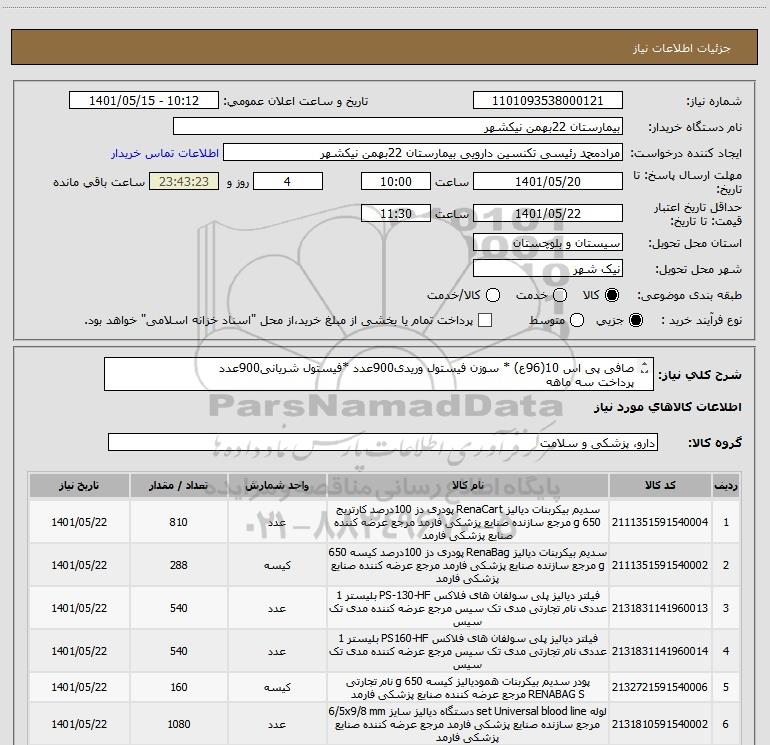Click quantity 1080 in row 6

[178, 724]
